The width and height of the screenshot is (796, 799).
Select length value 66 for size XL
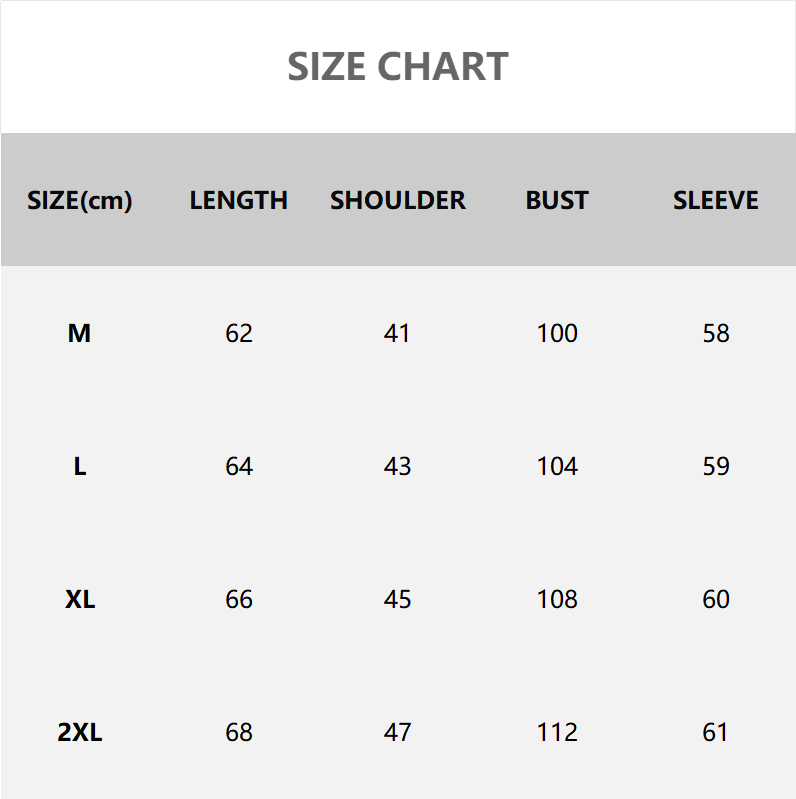239,599
